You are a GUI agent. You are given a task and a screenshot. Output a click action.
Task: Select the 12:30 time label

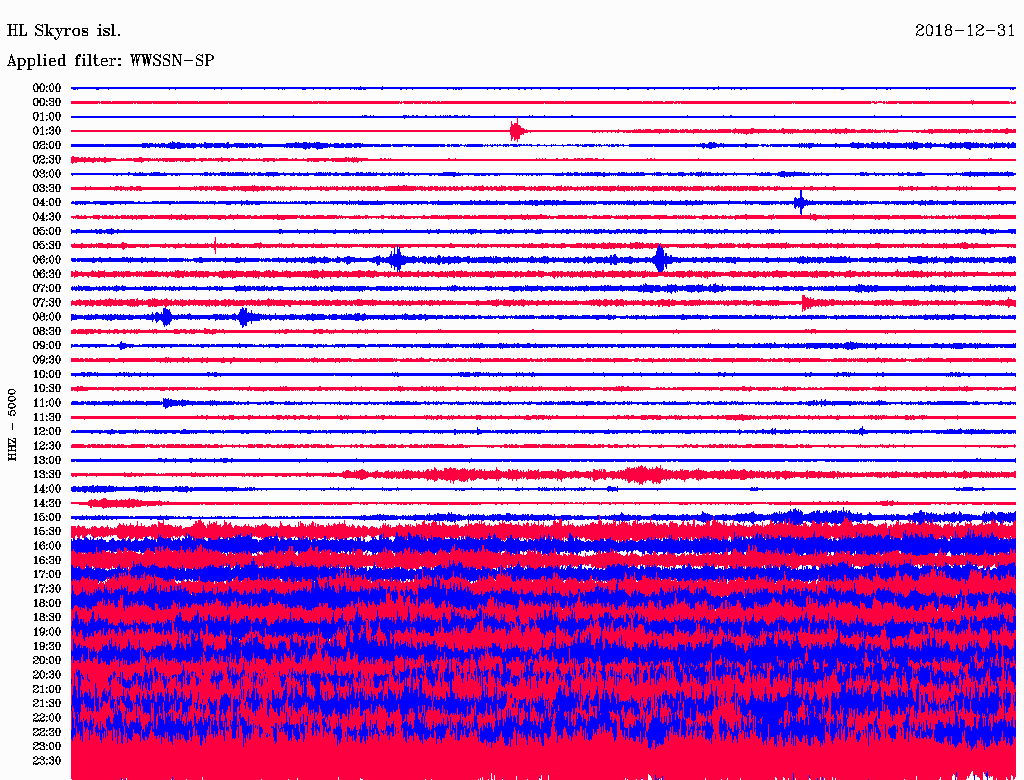click(47, 446)
